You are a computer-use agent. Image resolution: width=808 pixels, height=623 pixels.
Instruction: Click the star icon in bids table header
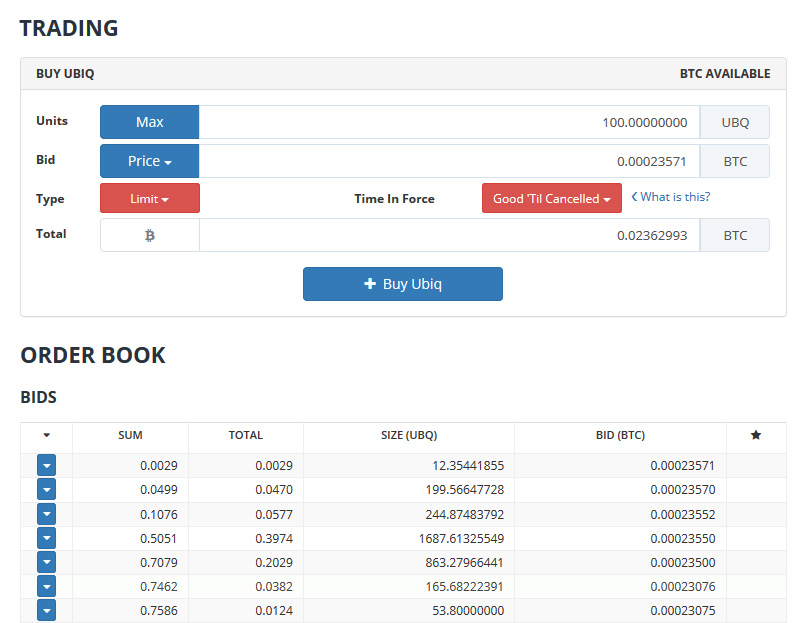(755, 435)
